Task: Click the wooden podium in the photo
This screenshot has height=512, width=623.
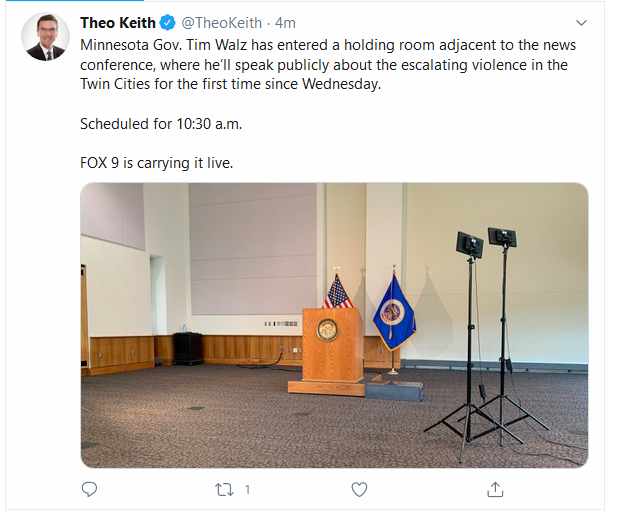Action: pyautogui.click(x=327, y=350)
